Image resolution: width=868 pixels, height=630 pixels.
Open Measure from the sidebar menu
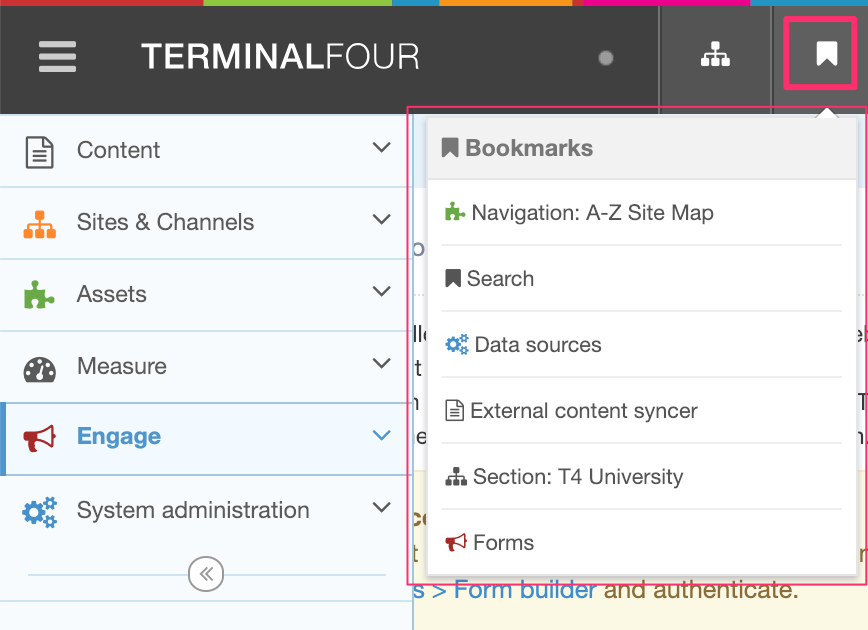coord(124,364)
